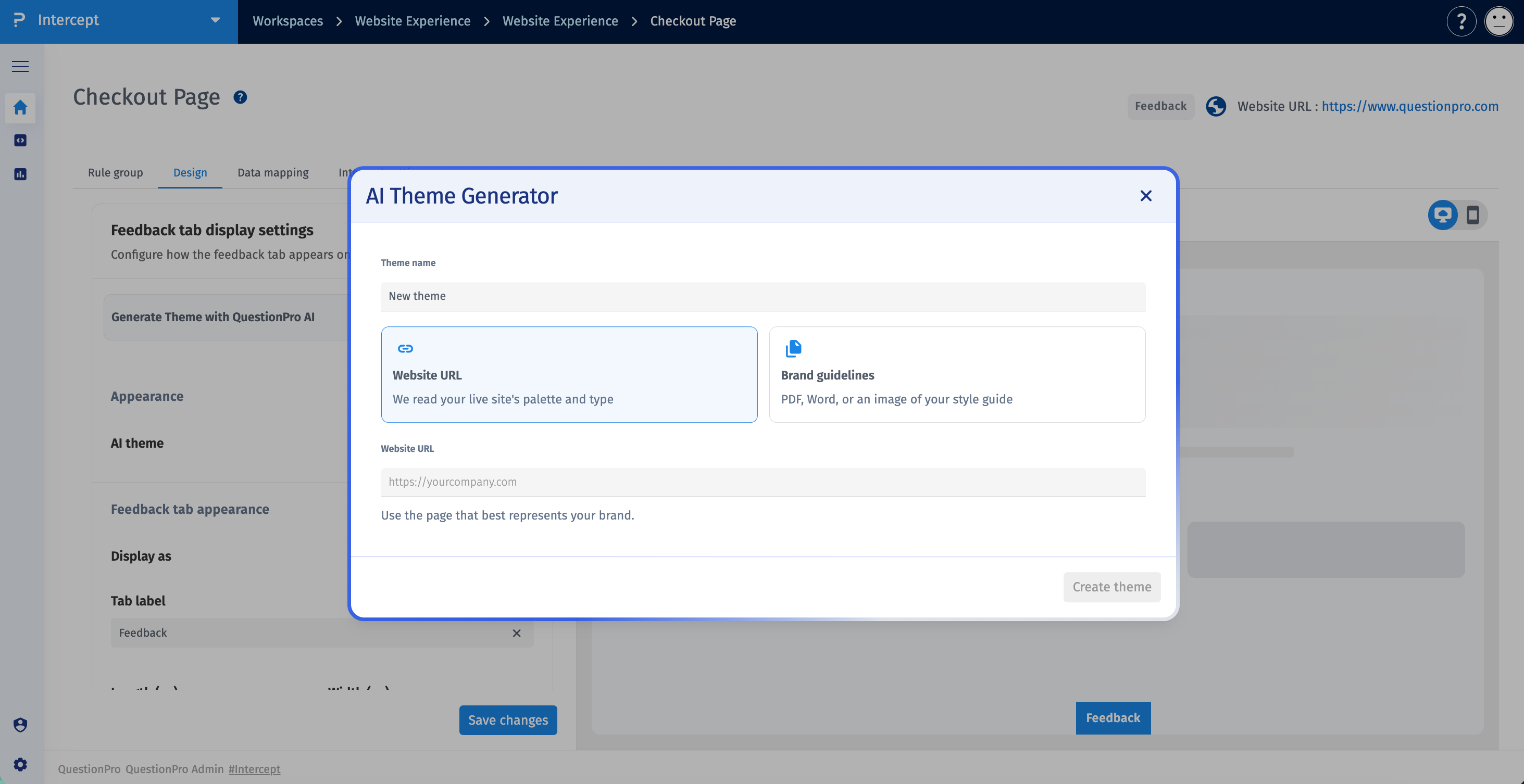Image resolution: width=1524 pixels, height=784 pixels.
Task: Click the AI theme label
Action: click(138, 444)
